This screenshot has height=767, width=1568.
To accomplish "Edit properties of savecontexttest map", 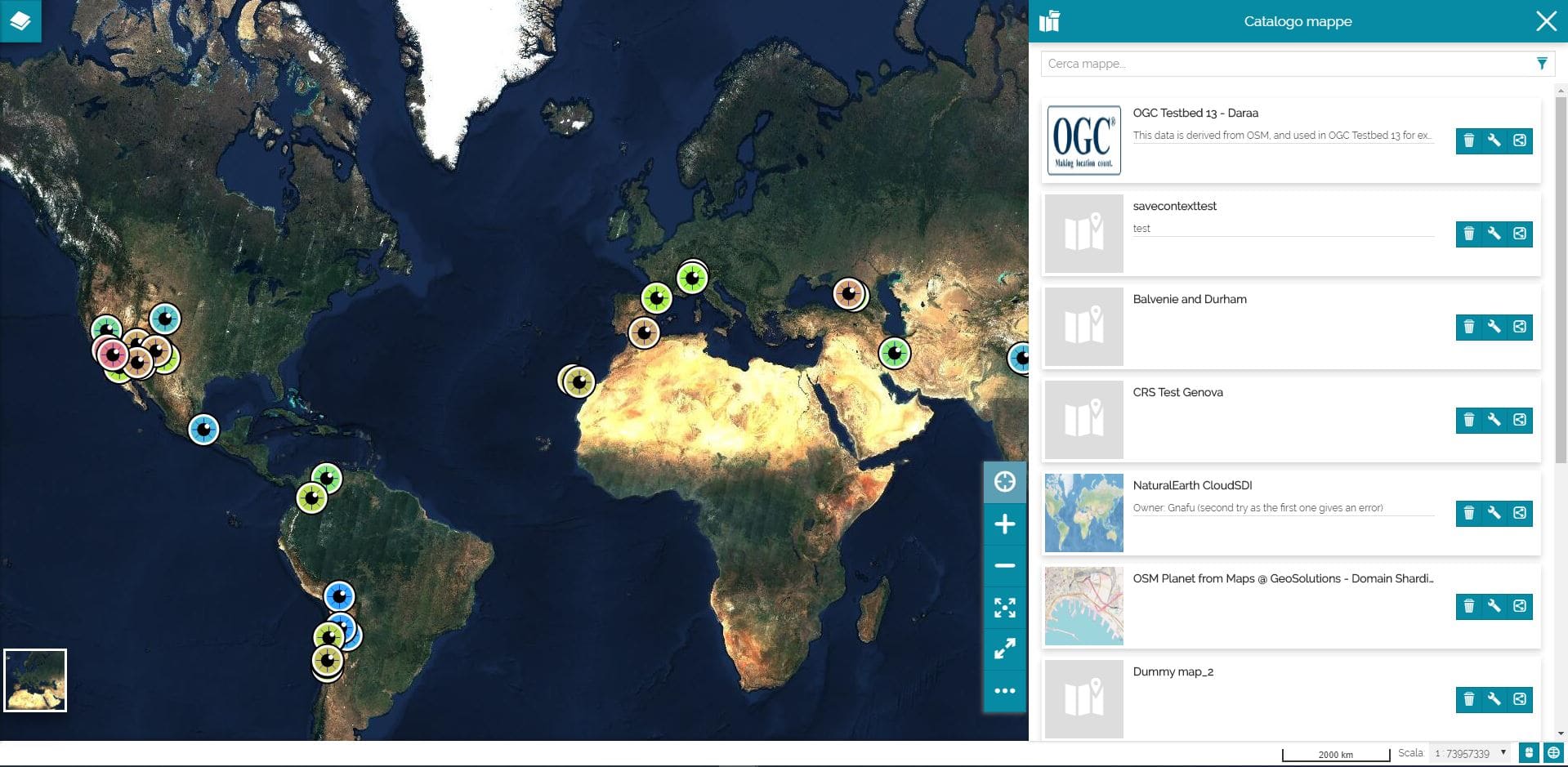I will 1494,234.
